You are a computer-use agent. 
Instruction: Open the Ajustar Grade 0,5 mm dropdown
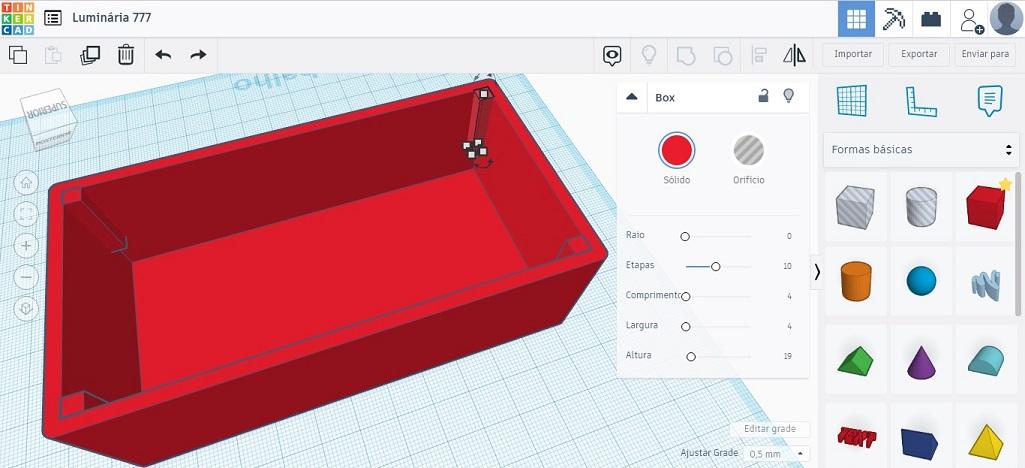coord(777,454)
